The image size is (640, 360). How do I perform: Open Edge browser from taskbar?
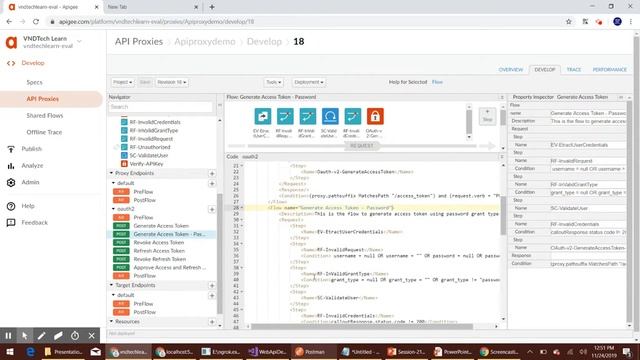(x=31, y=351)
